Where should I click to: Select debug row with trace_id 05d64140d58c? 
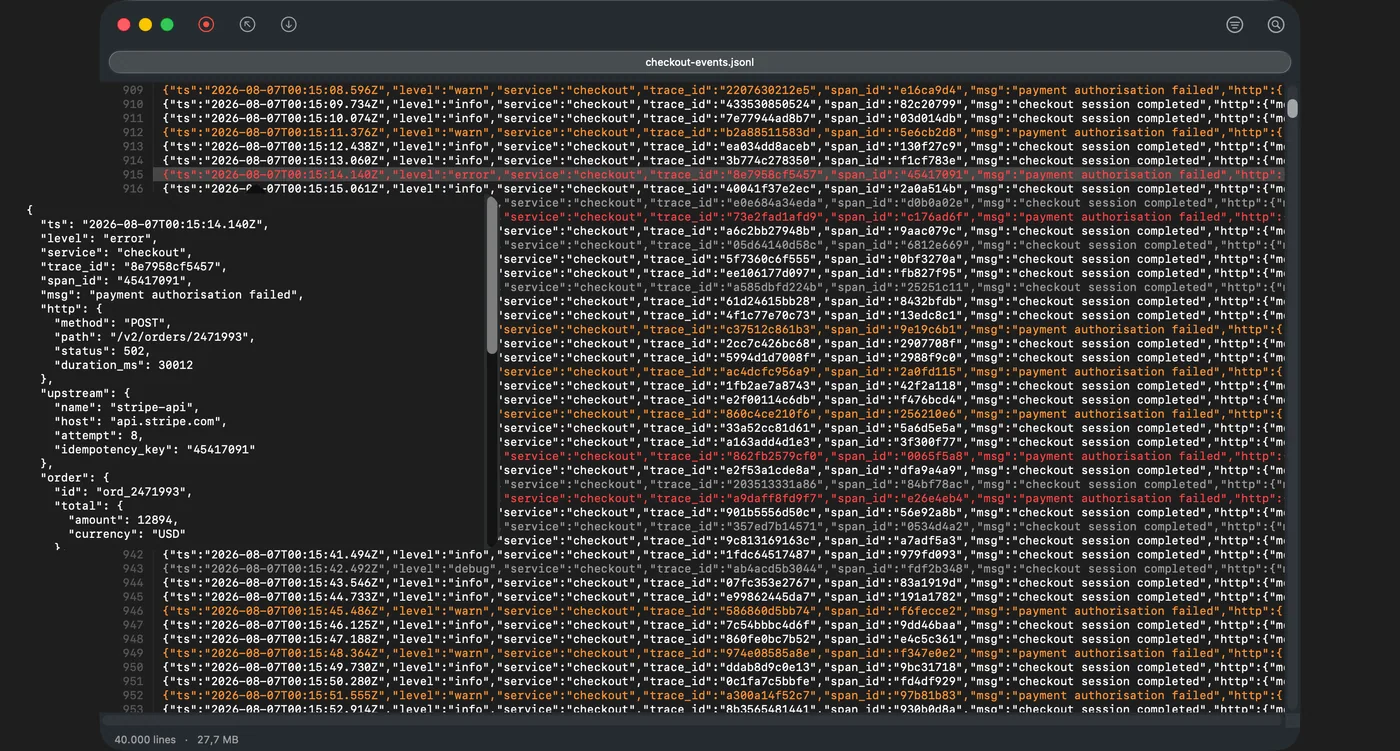click(892, 245)
